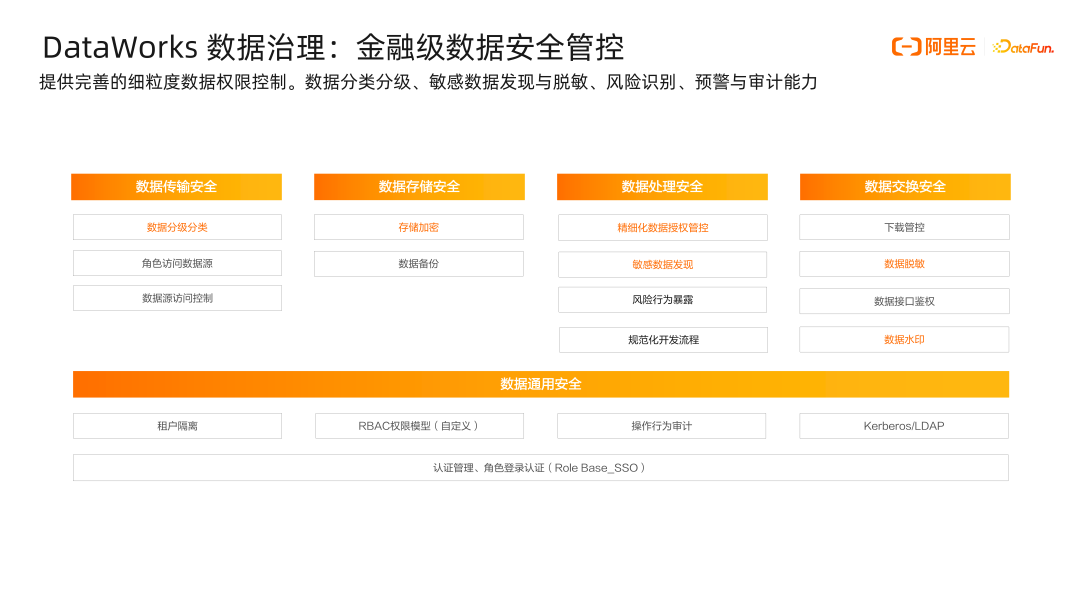1080x608 pixels.
Task: Click the Alibaba Cloud (阿里云) logo
Action: pyautogui.click(x=930, y=47)
